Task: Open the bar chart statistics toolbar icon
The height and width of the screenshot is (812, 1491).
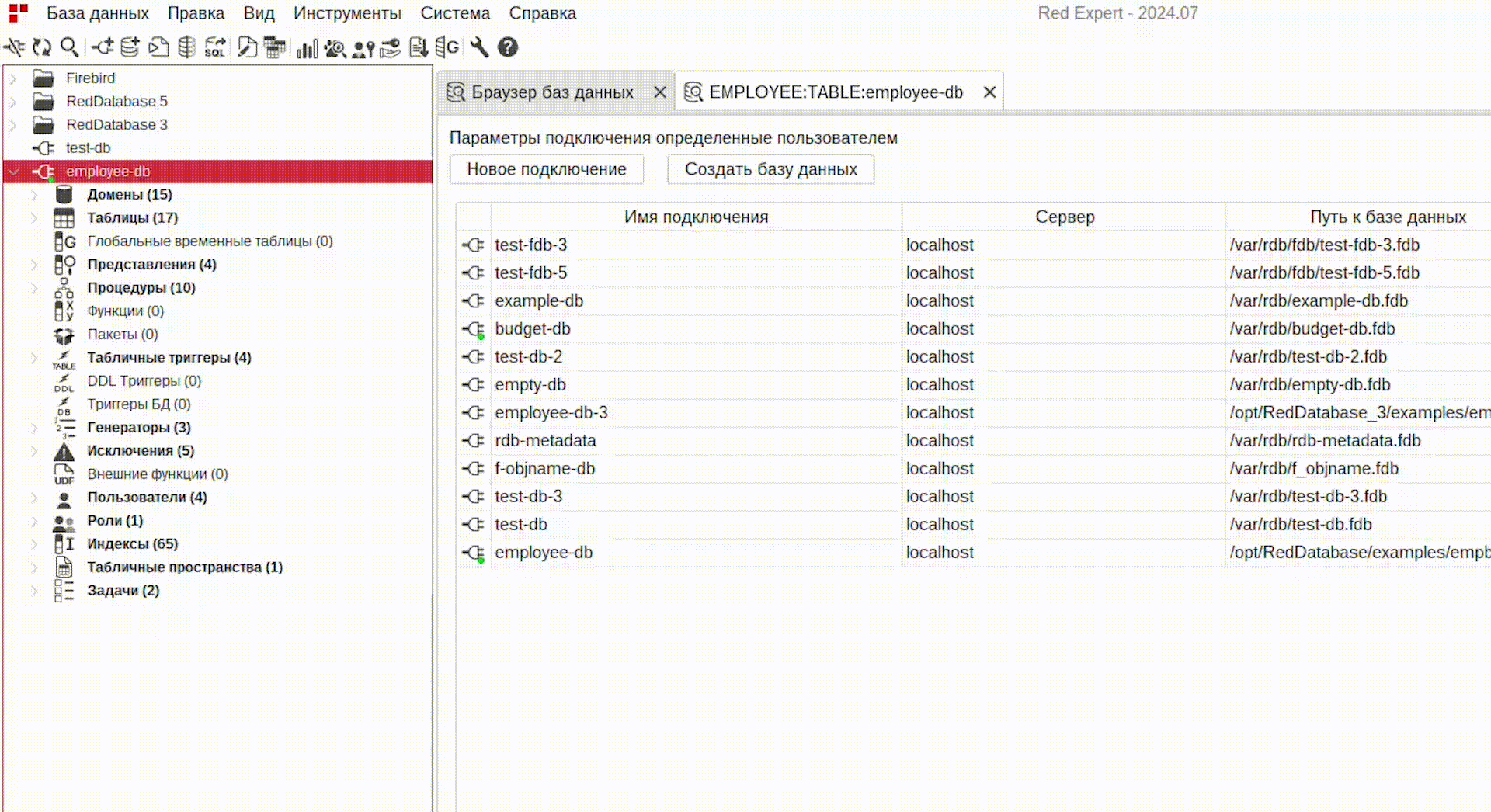Action: (x=307, y=48)
